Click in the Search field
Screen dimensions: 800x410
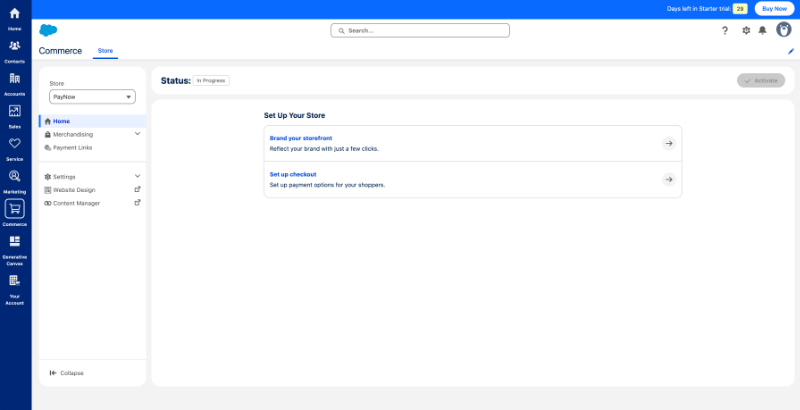[x=420, y=31]
